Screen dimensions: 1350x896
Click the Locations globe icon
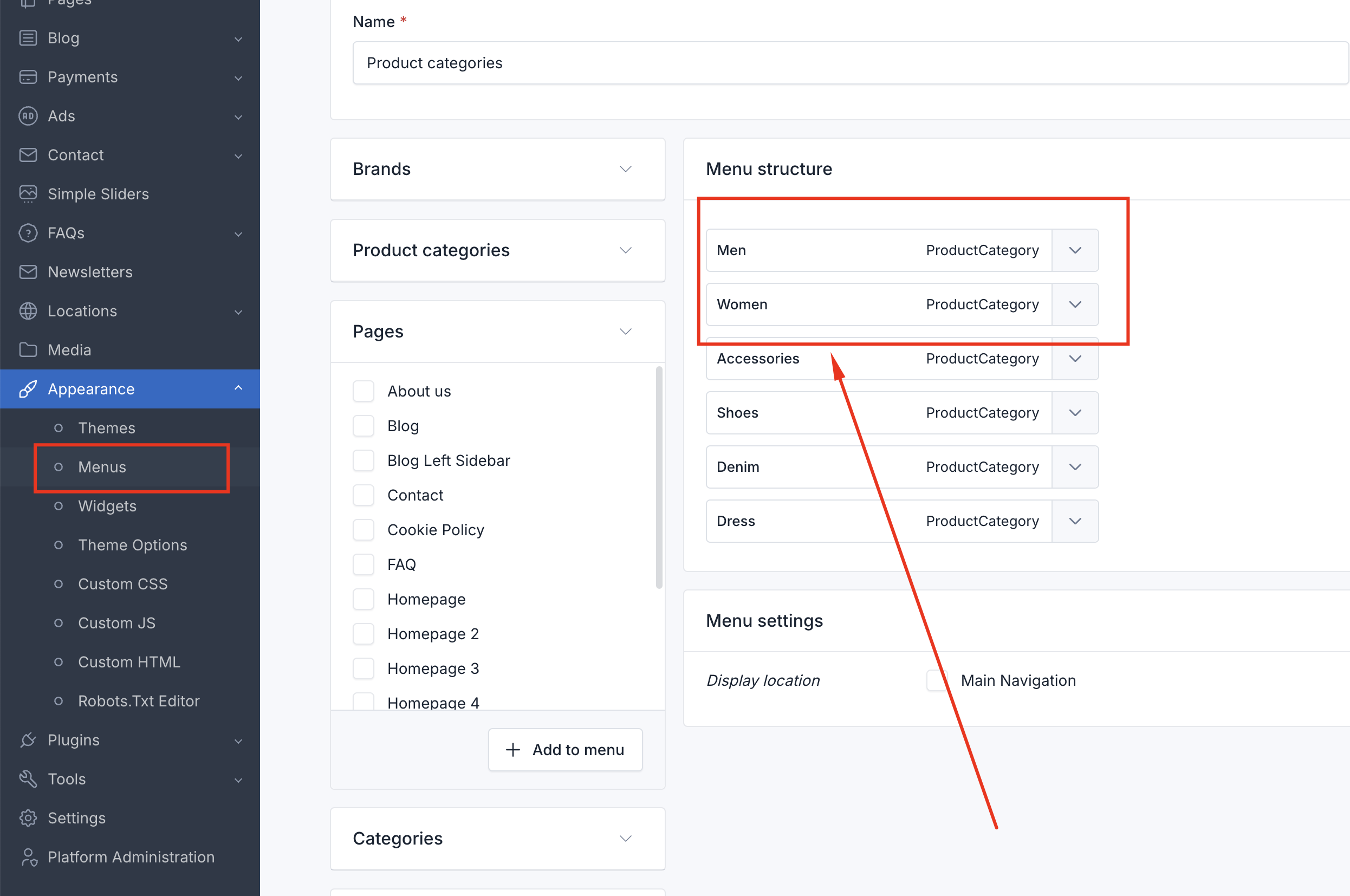coord(28,311)
